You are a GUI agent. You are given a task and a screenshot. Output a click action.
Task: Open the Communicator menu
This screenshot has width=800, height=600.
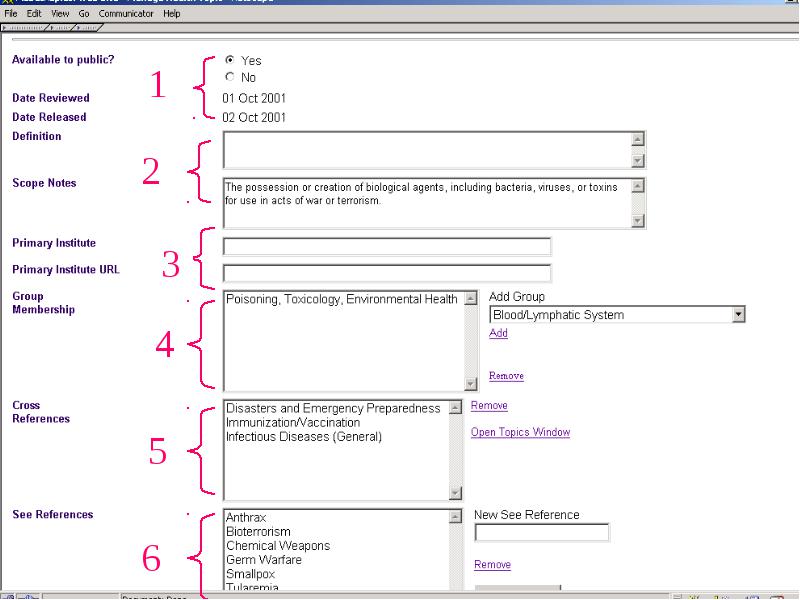(x=126, y=14)
